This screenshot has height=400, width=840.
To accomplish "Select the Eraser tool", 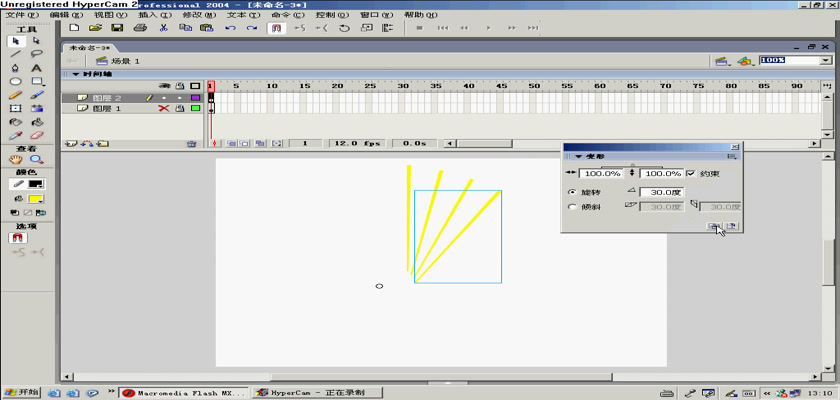I will point(36,135).
